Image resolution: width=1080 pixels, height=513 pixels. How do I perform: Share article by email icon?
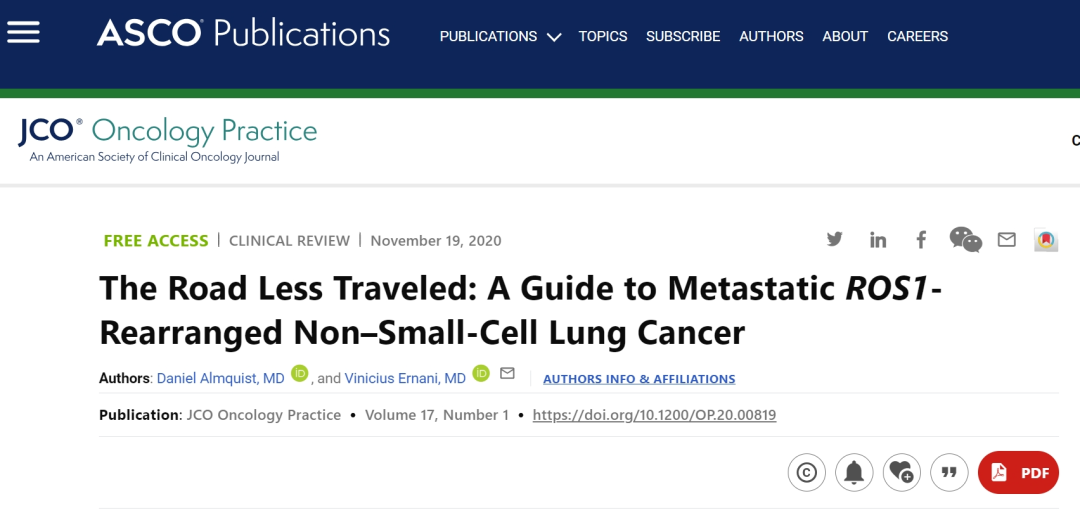[x=1006, y=240]
